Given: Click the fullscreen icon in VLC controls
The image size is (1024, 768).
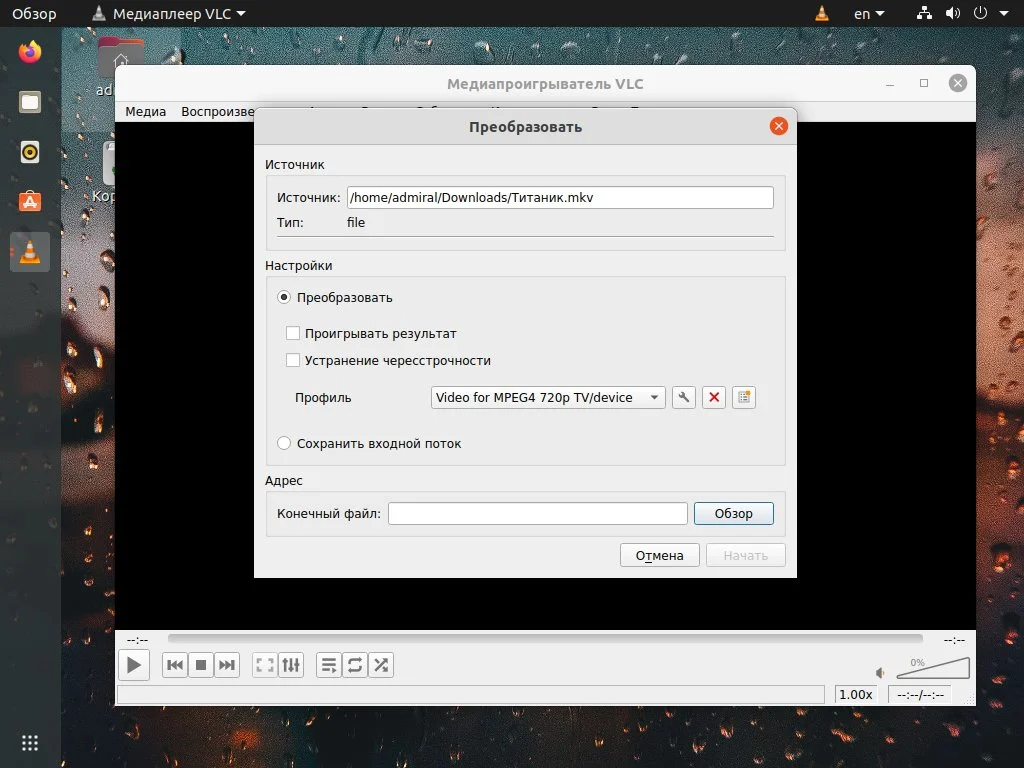Looking at the screenshot, I should pos(265,664).
